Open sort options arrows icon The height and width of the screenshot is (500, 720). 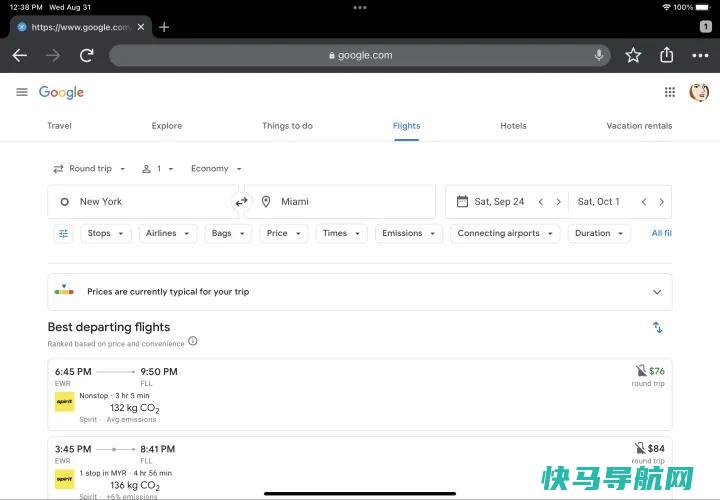(658, 327)
